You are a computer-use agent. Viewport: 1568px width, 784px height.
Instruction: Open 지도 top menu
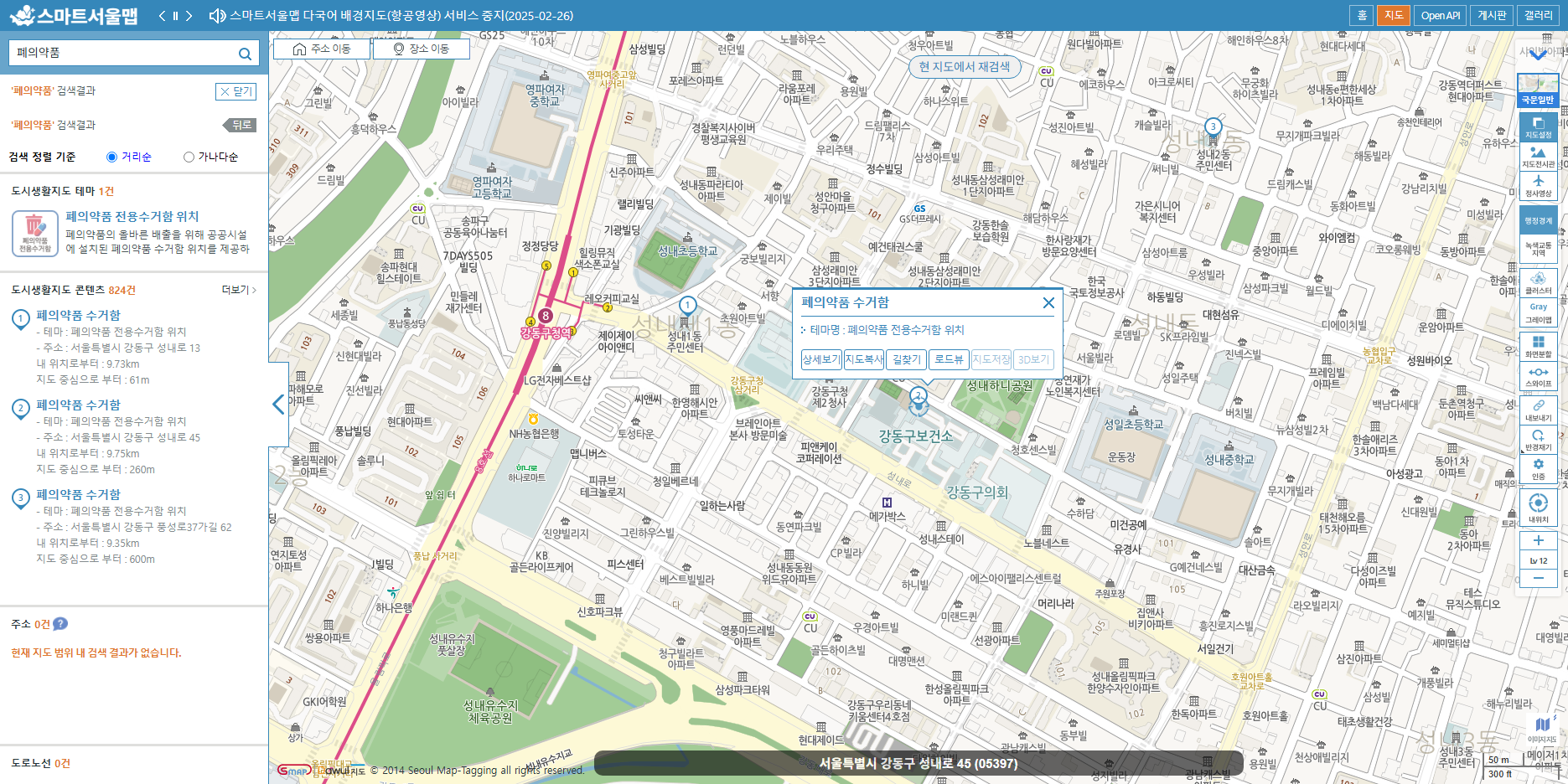tap(1394, 16)
